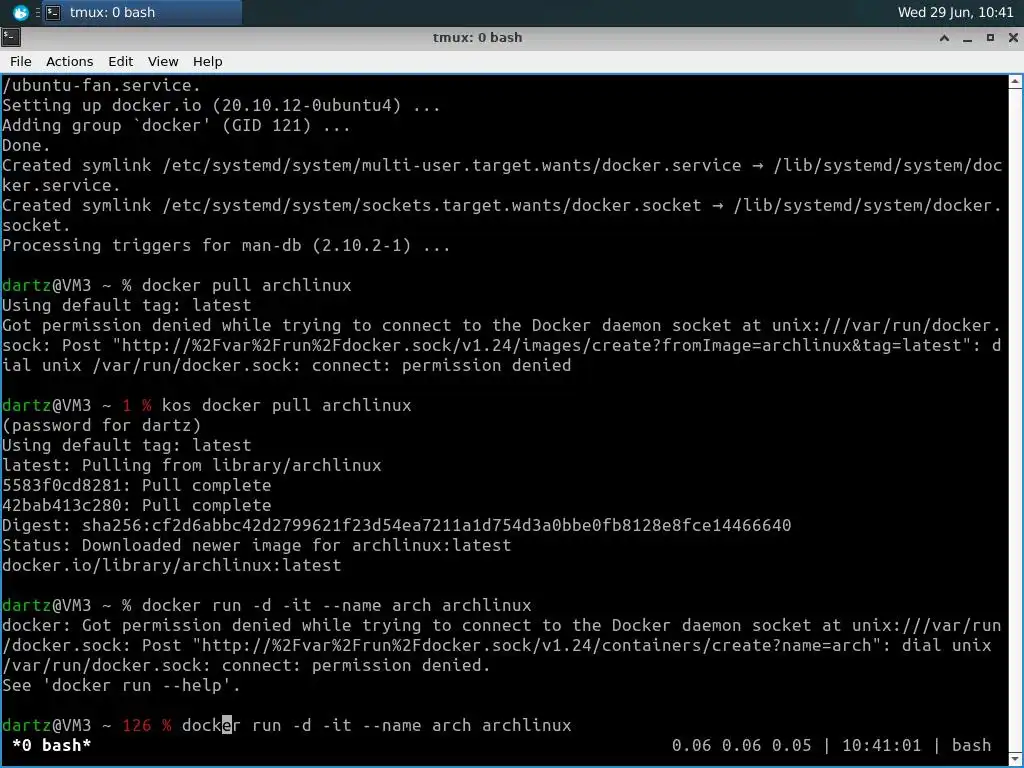Click the first 'Using default tag: latest' line

(x=127, y=305)
